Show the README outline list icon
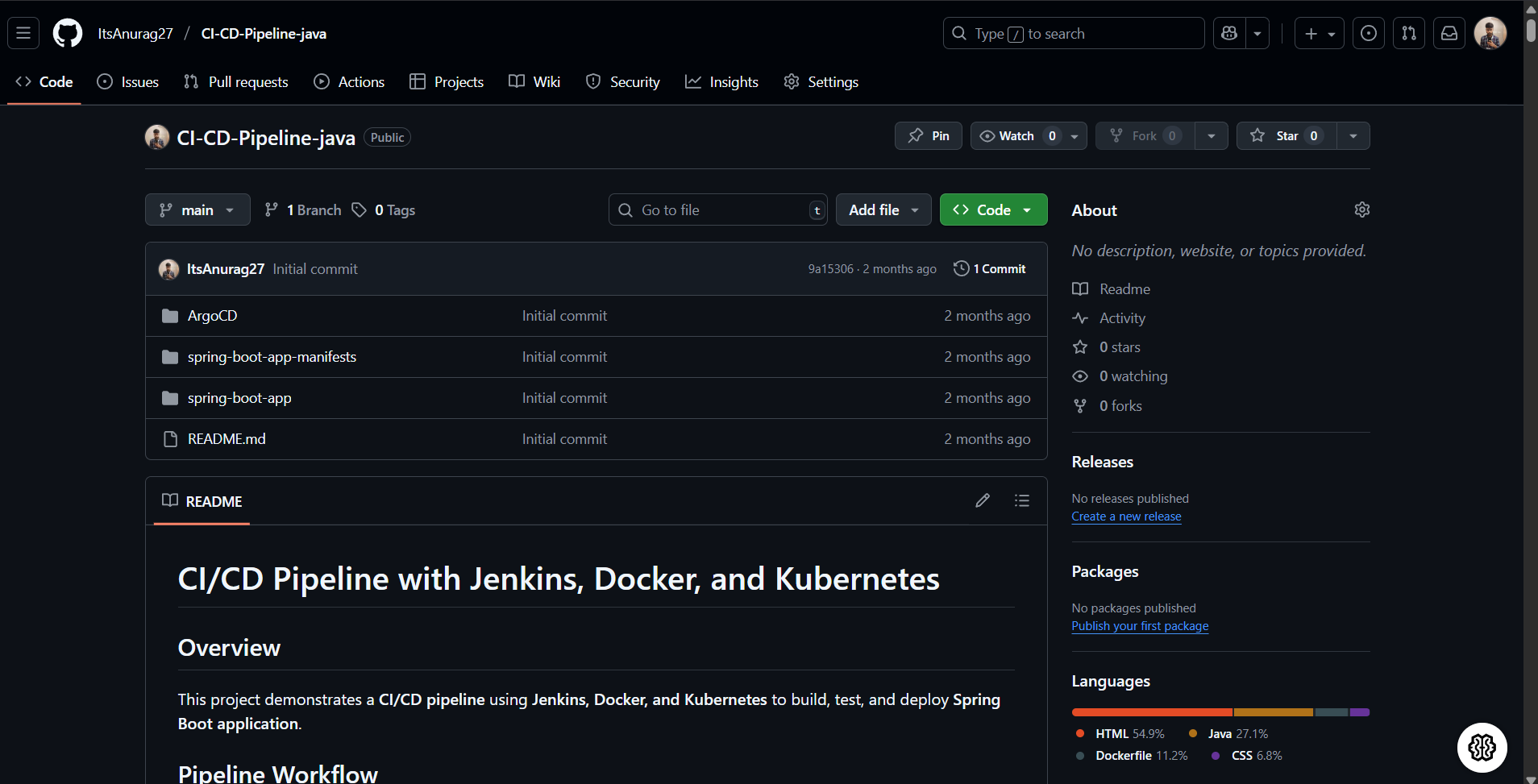 tap(1021, 501)
